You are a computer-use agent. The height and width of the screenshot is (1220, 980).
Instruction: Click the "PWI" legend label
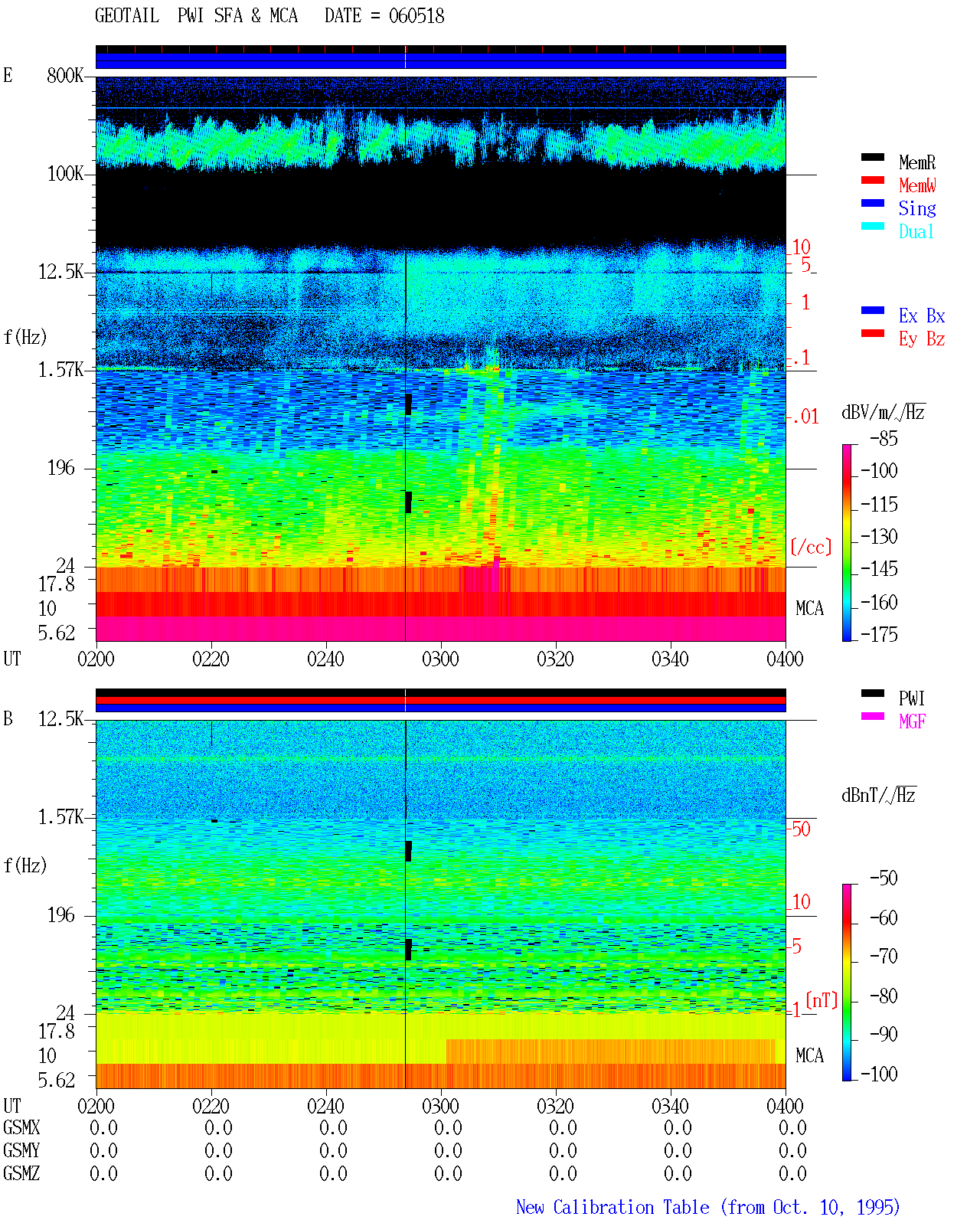pos(912,698)
